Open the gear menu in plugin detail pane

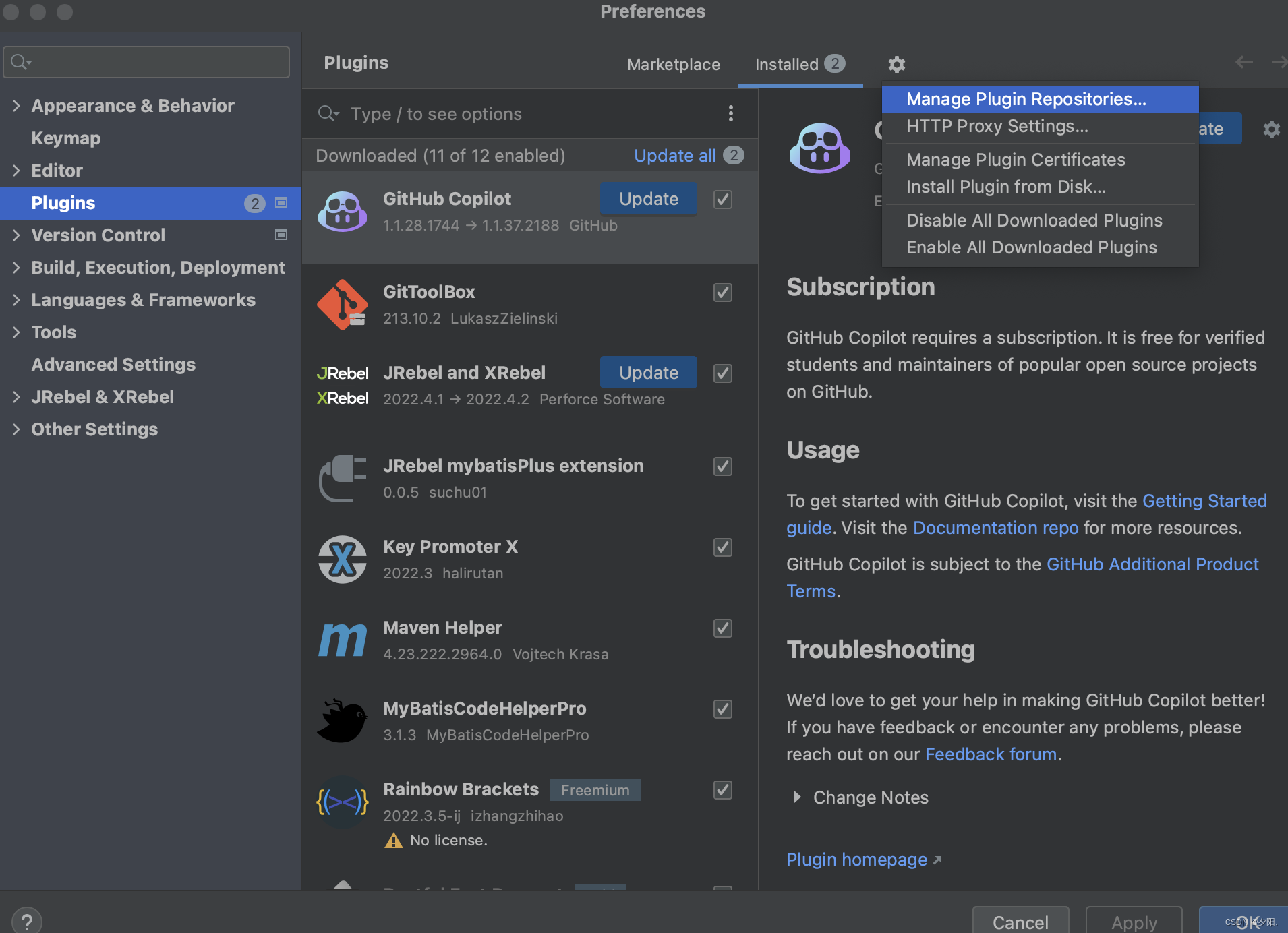(x=1271, y=129)
